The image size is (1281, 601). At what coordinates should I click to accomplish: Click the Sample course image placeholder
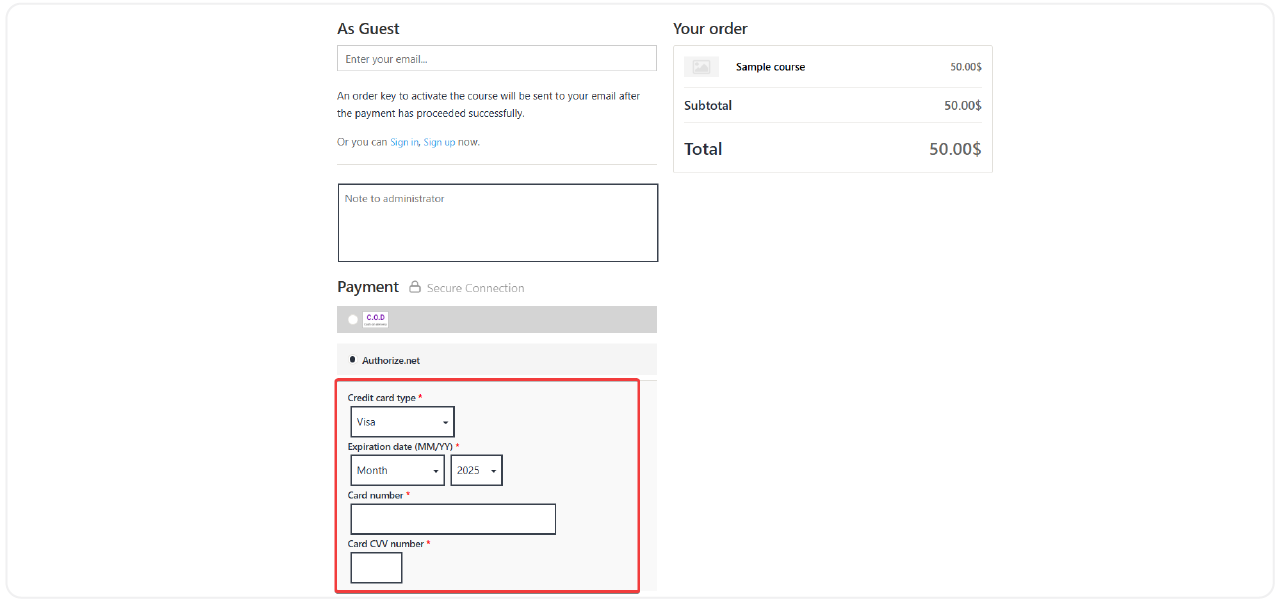701,66
